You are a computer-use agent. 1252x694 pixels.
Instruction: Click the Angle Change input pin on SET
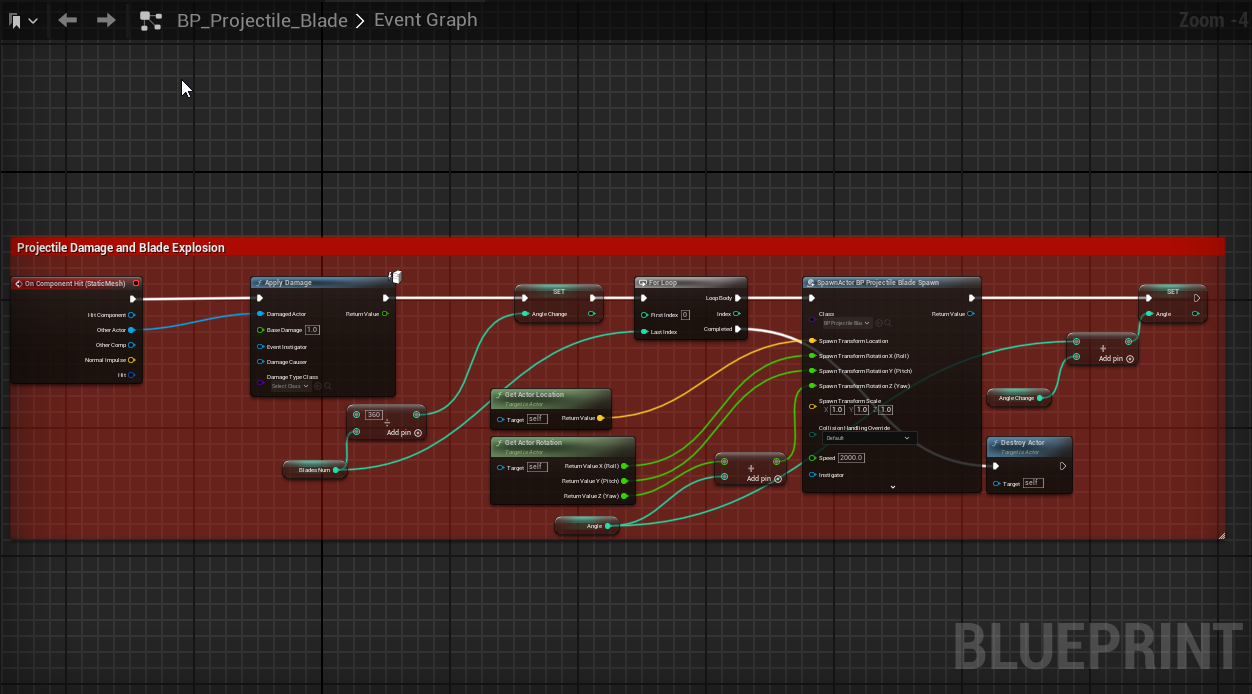(524, 314)
